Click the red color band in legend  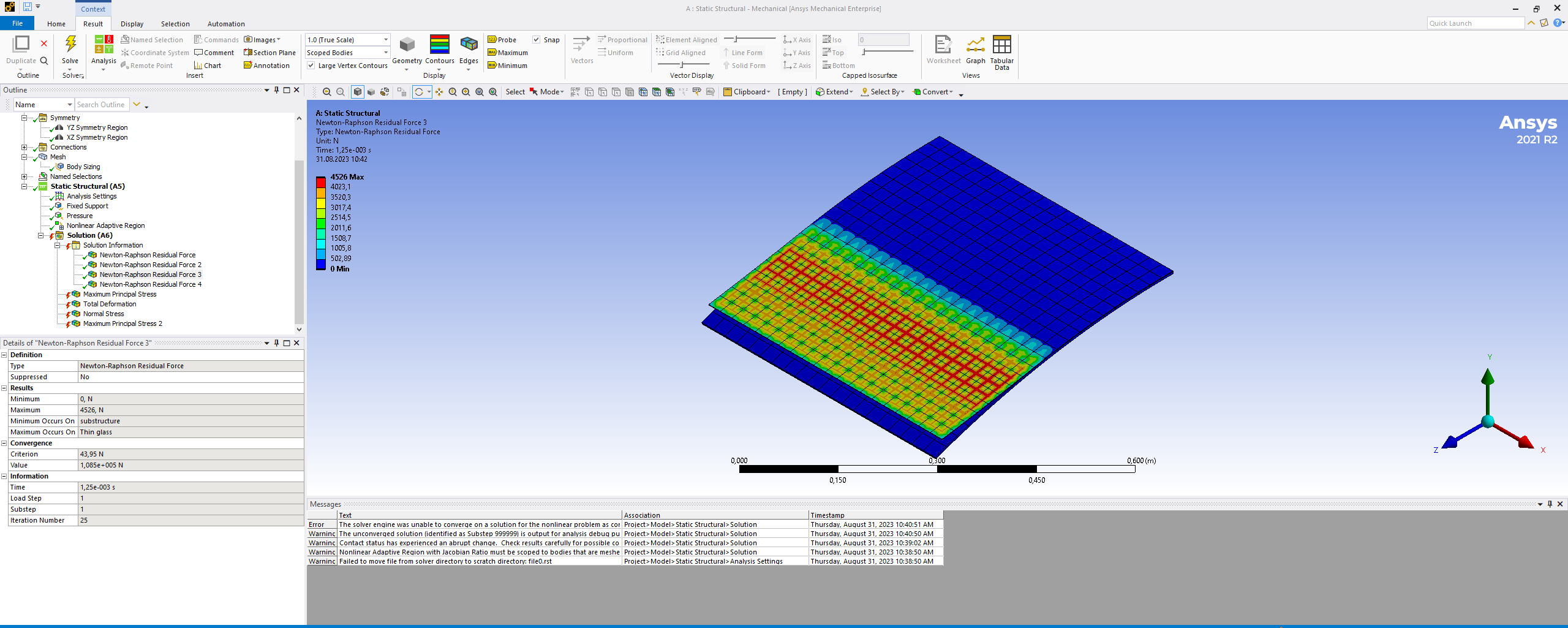click(321, 183)
